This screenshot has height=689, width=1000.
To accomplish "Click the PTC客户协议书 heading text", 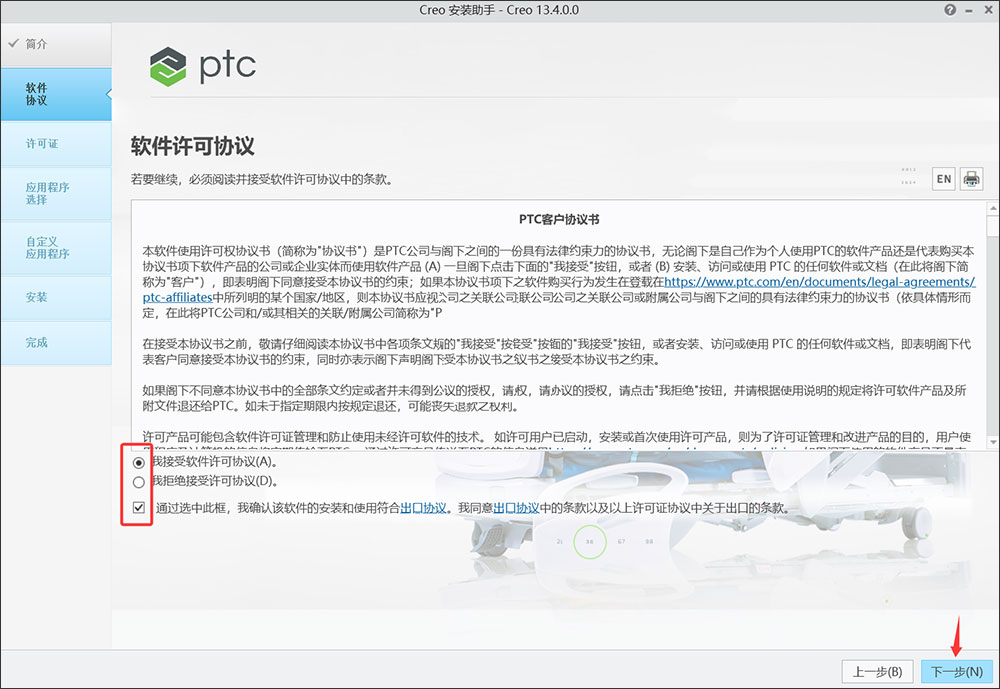I will tap(559, 219).
